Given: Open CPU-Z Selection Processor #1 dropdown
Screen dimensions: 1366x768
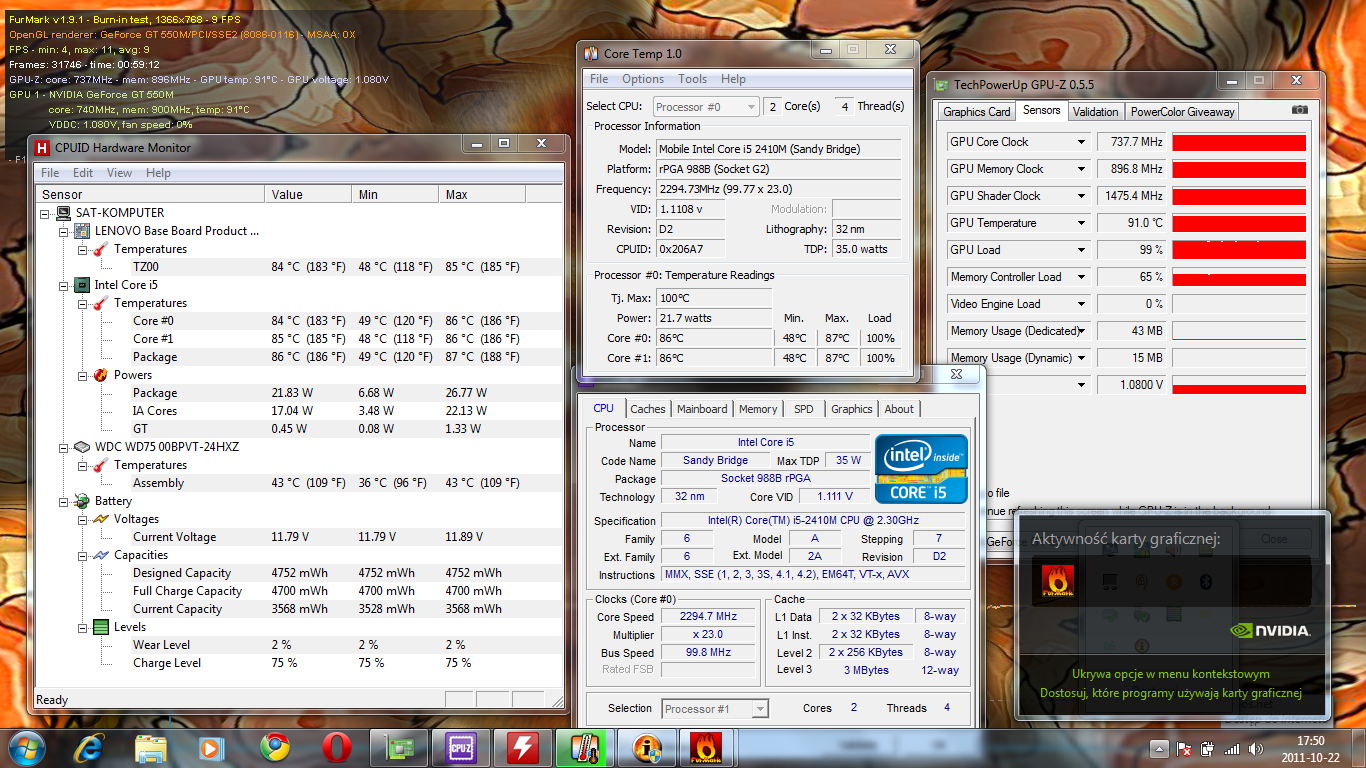Looking at the screenshot, I should pos(715,709).
